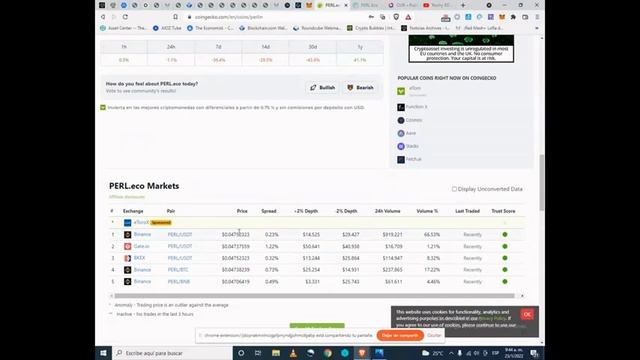Toggle the Display Unconverted Data checkbox

(454, 189)
